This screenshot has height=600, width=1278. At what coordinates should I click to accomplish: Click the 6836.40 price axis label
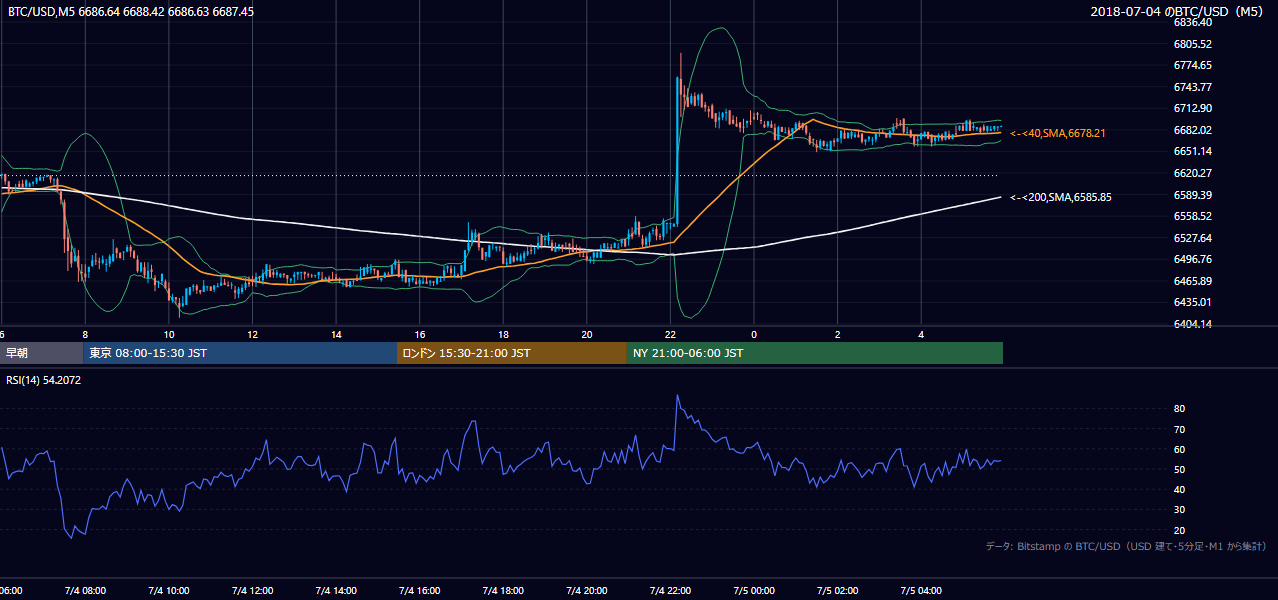1193,22
